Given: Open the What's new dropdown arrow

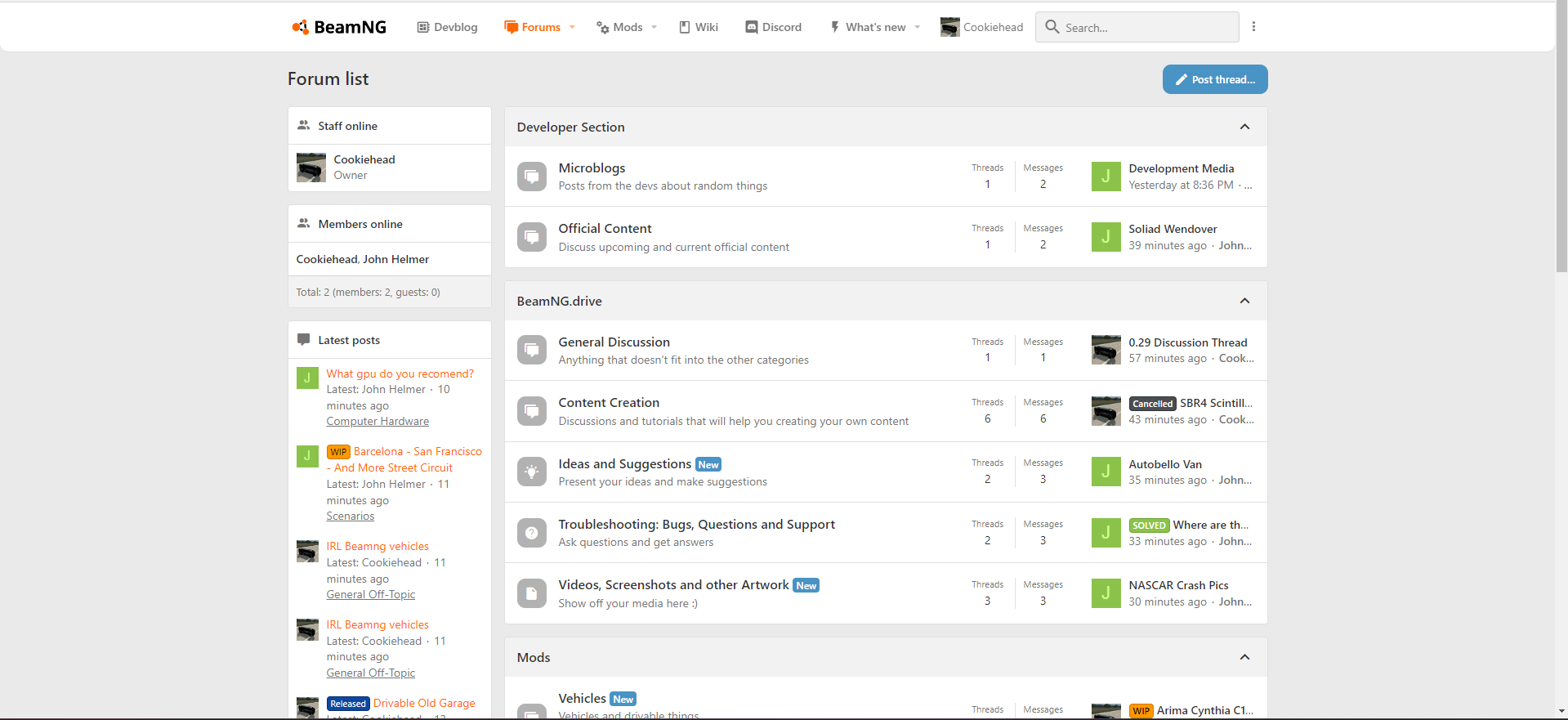Looking at the screenshot, I should 917,27.
